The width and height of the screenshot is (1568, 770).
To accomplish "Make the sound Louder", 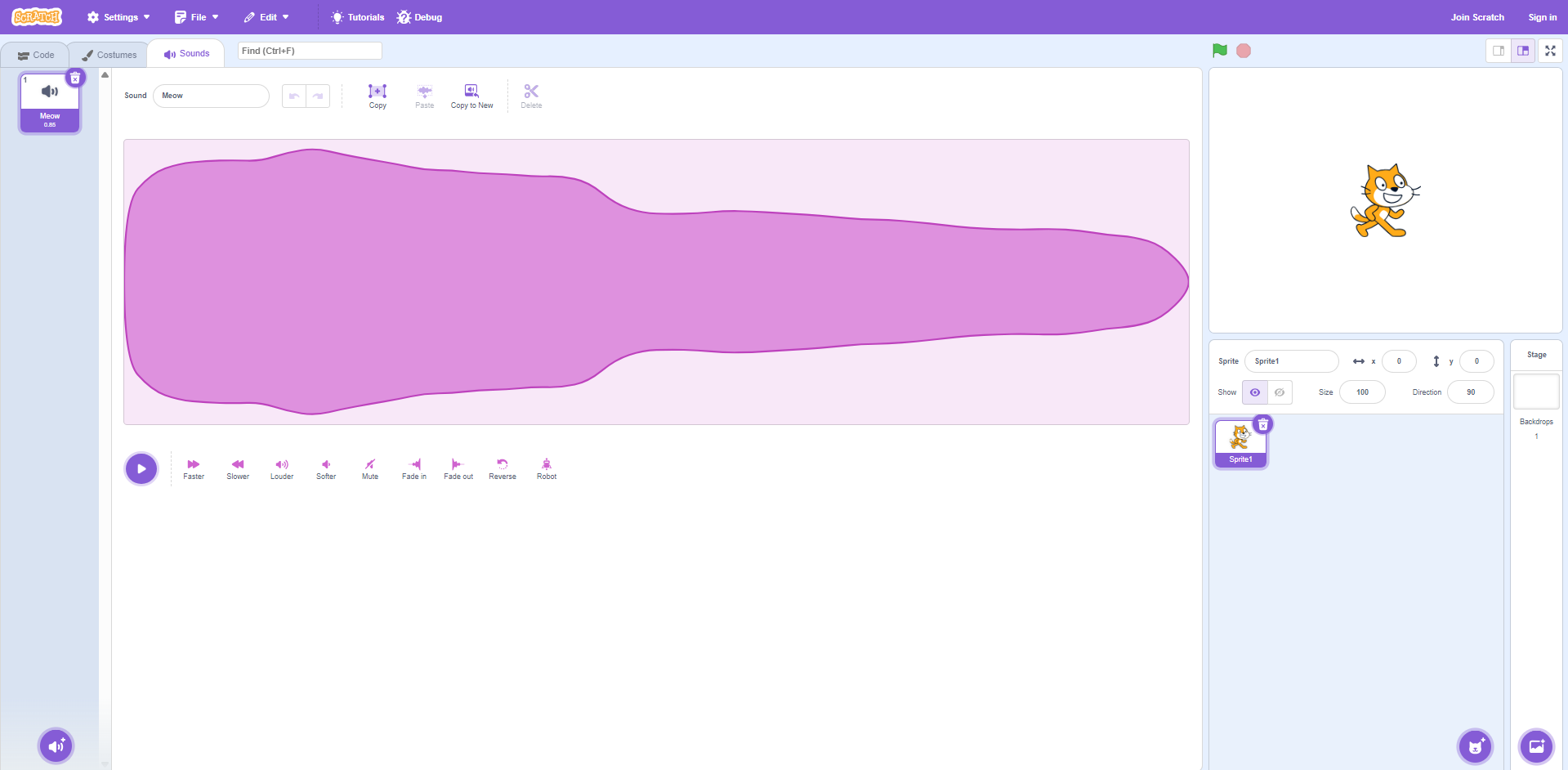I will point(282,468).
